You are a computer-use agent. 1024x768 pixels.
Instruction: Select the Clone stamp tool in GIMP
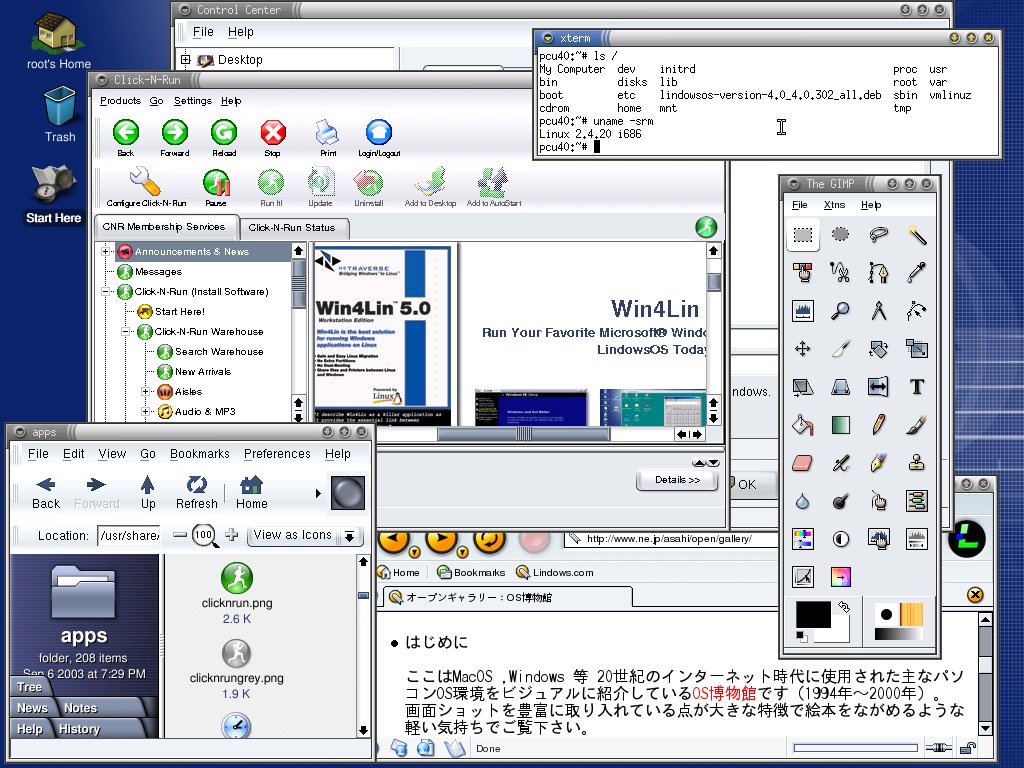point(917,463)
